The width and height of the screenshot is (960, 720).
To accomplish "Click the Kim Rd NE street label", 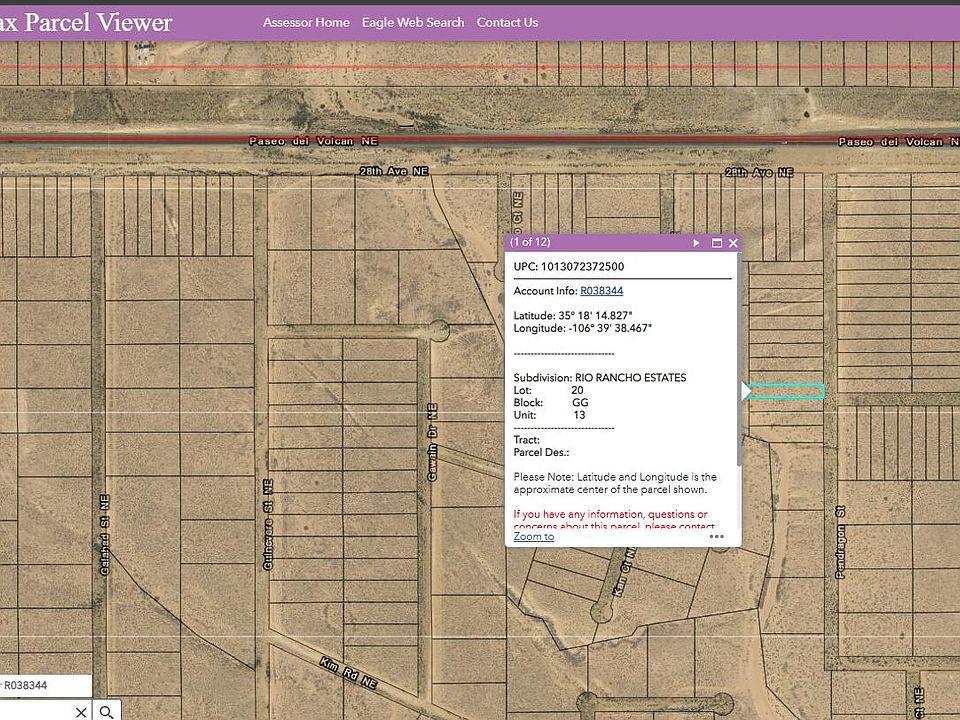I will 348,672.
